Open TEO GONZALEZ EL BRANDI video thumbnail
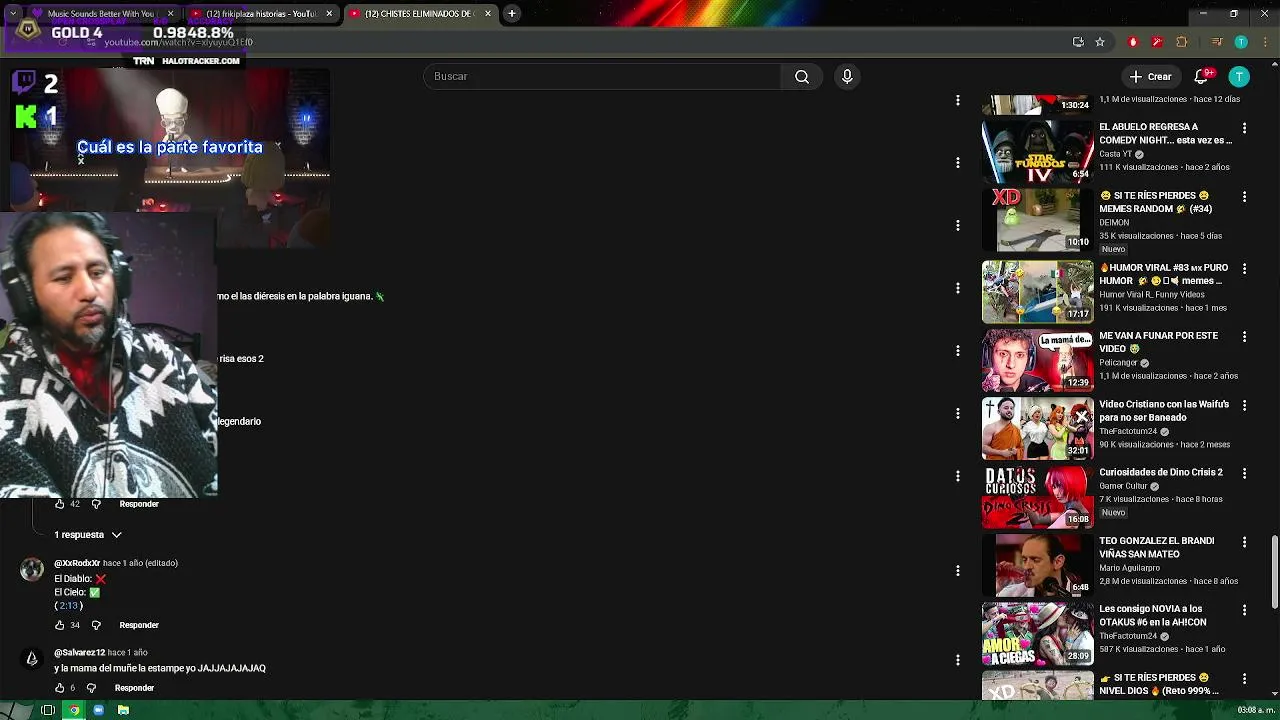This screenshot has width=1280, height=720. point(1038,565)
